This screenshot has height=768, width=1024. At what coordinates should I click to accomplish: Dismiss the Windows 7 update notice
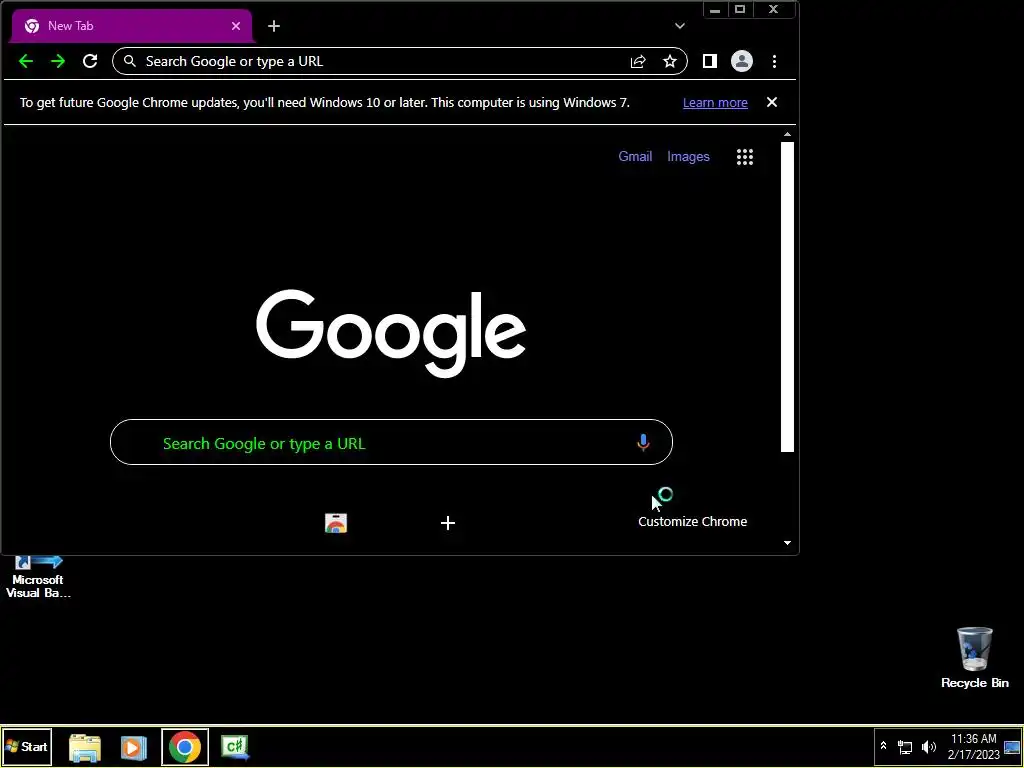click(x=772, y=102)
